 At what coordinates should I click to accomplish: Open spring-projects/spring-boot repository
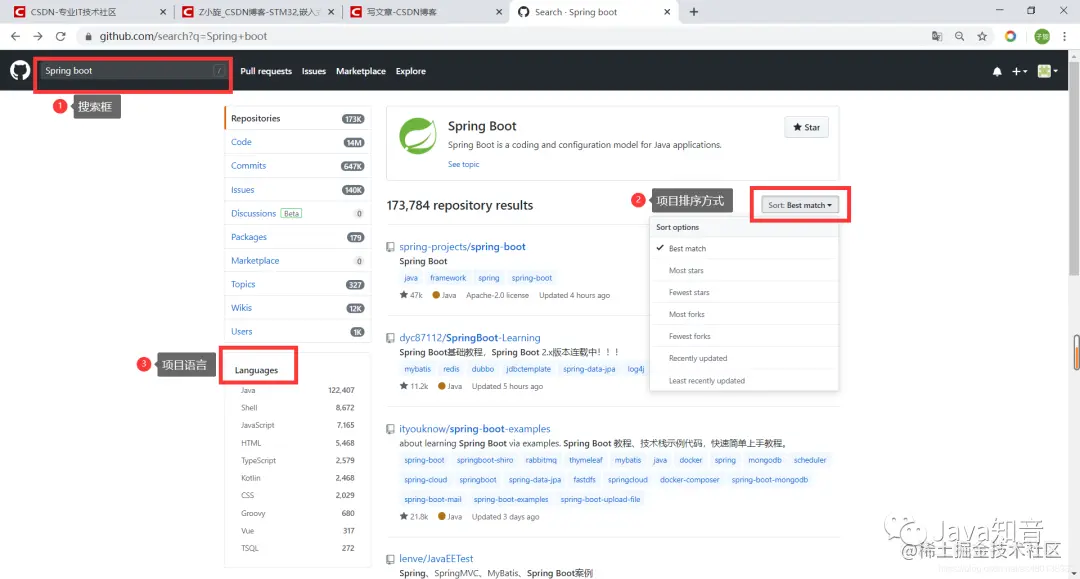point(462,246)
